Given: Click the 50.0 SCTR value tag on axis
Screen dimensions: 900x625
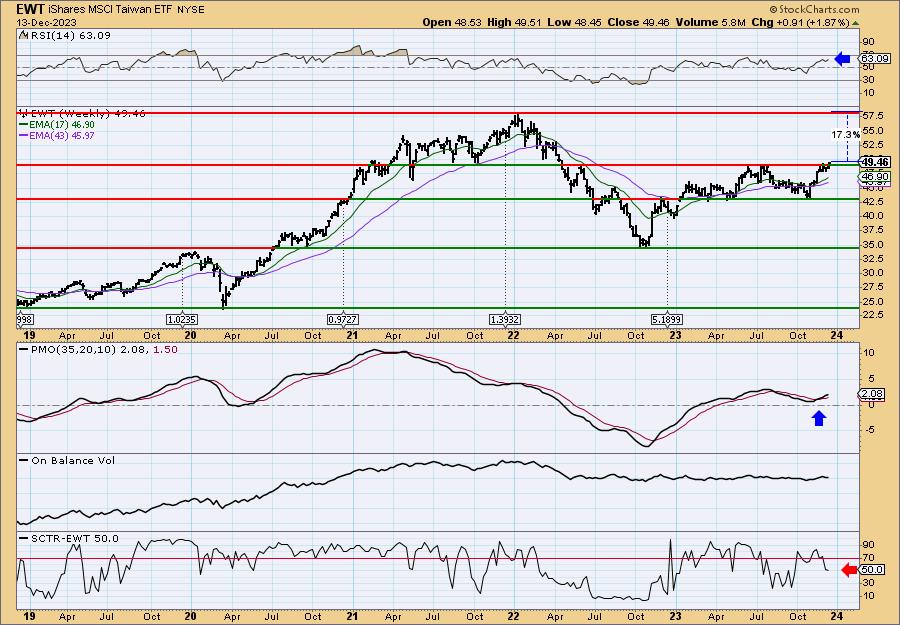Looking at the screenshot, I should point(872,570).
